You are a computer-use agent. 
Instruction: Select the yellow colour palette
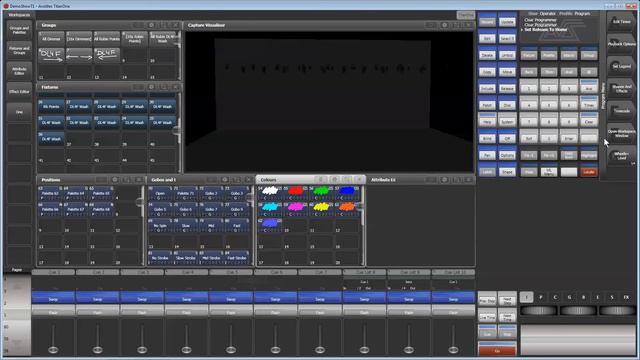321,209
